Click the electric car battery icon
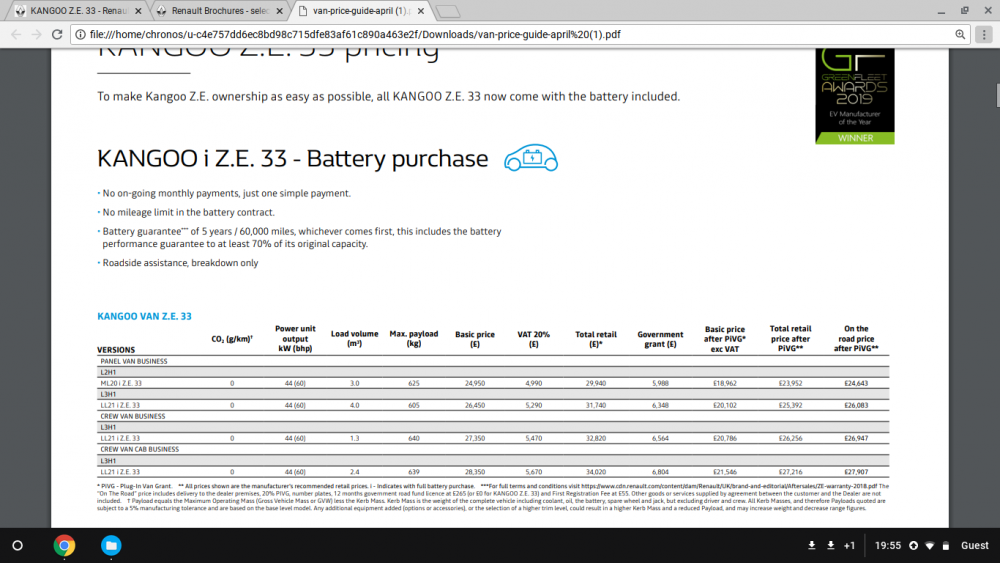 pyautogui.click(x=531, y=157)
